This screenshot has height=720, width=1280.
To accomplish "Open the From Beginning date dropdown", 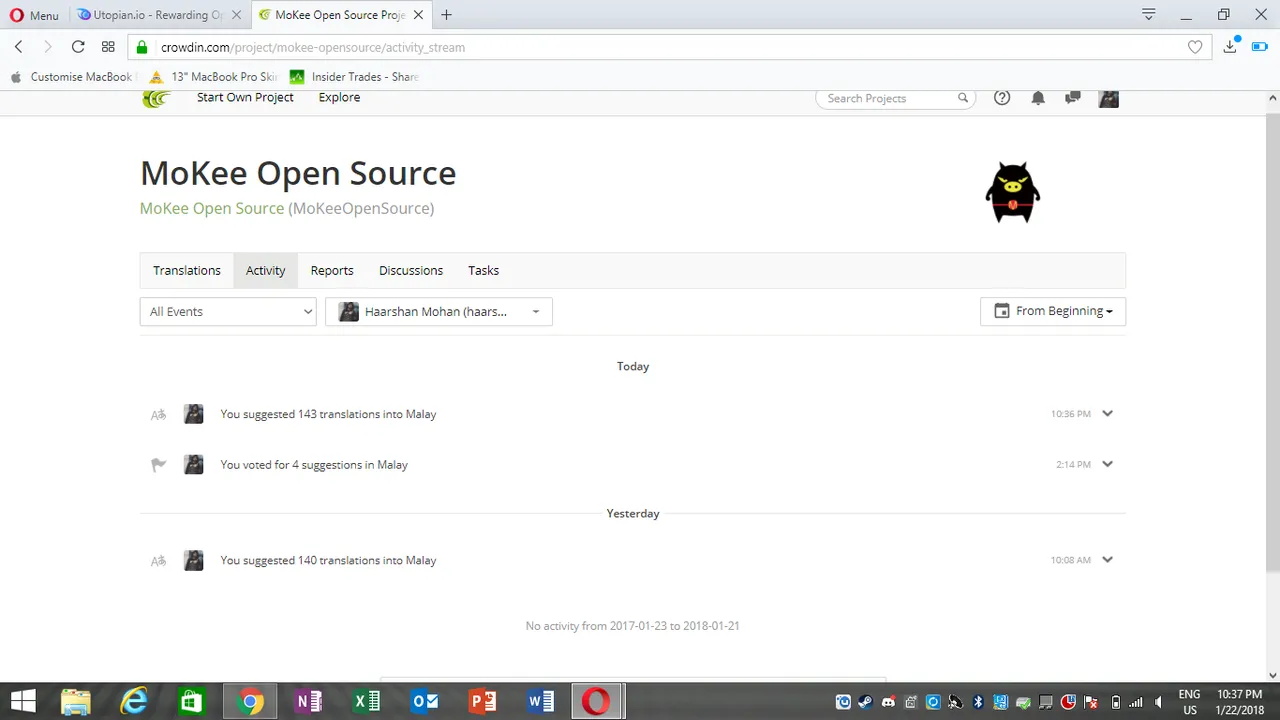I will click(x=1053, y=311).
